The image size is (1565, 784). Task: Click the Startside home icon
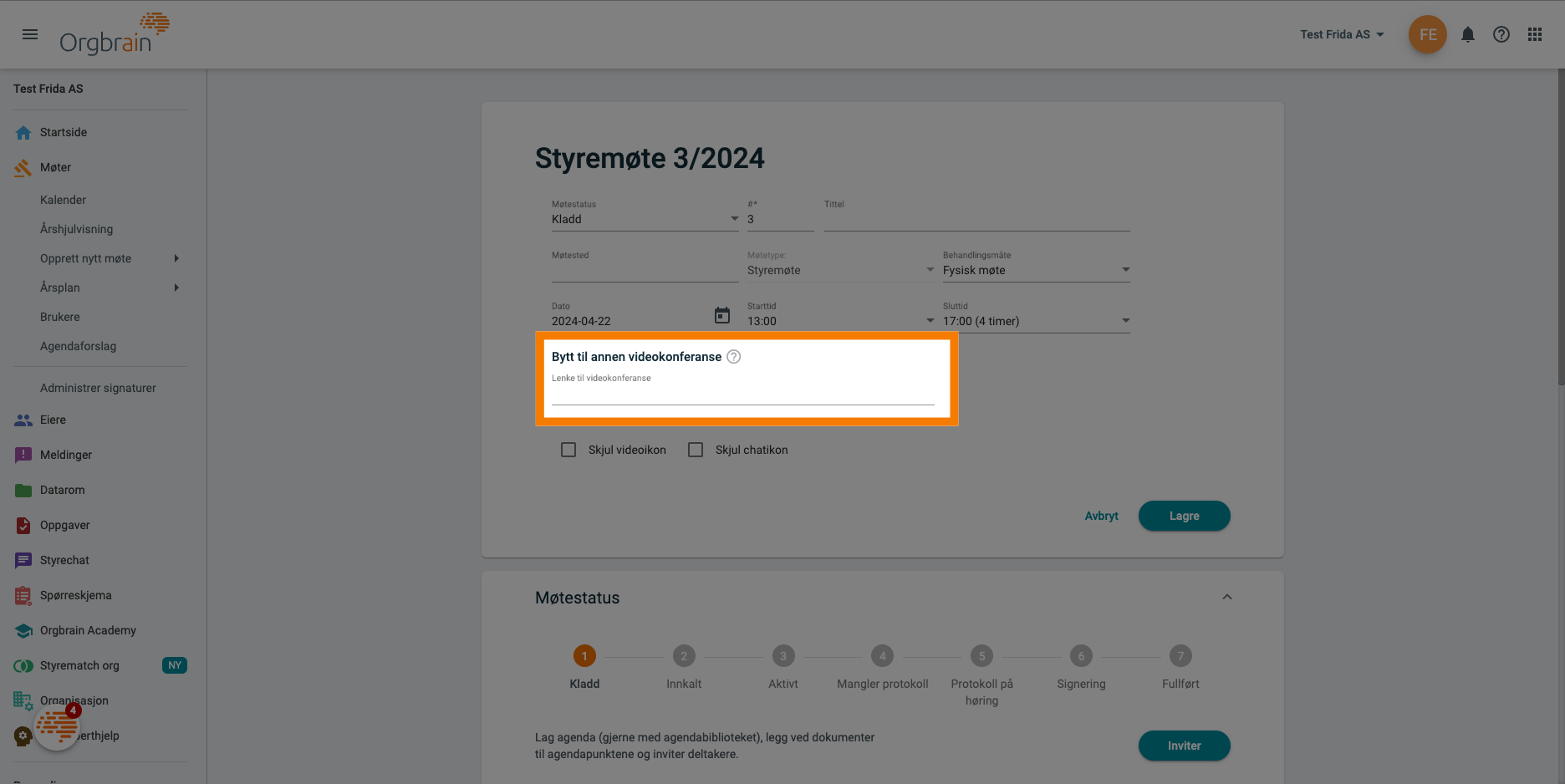coord(23,132)
